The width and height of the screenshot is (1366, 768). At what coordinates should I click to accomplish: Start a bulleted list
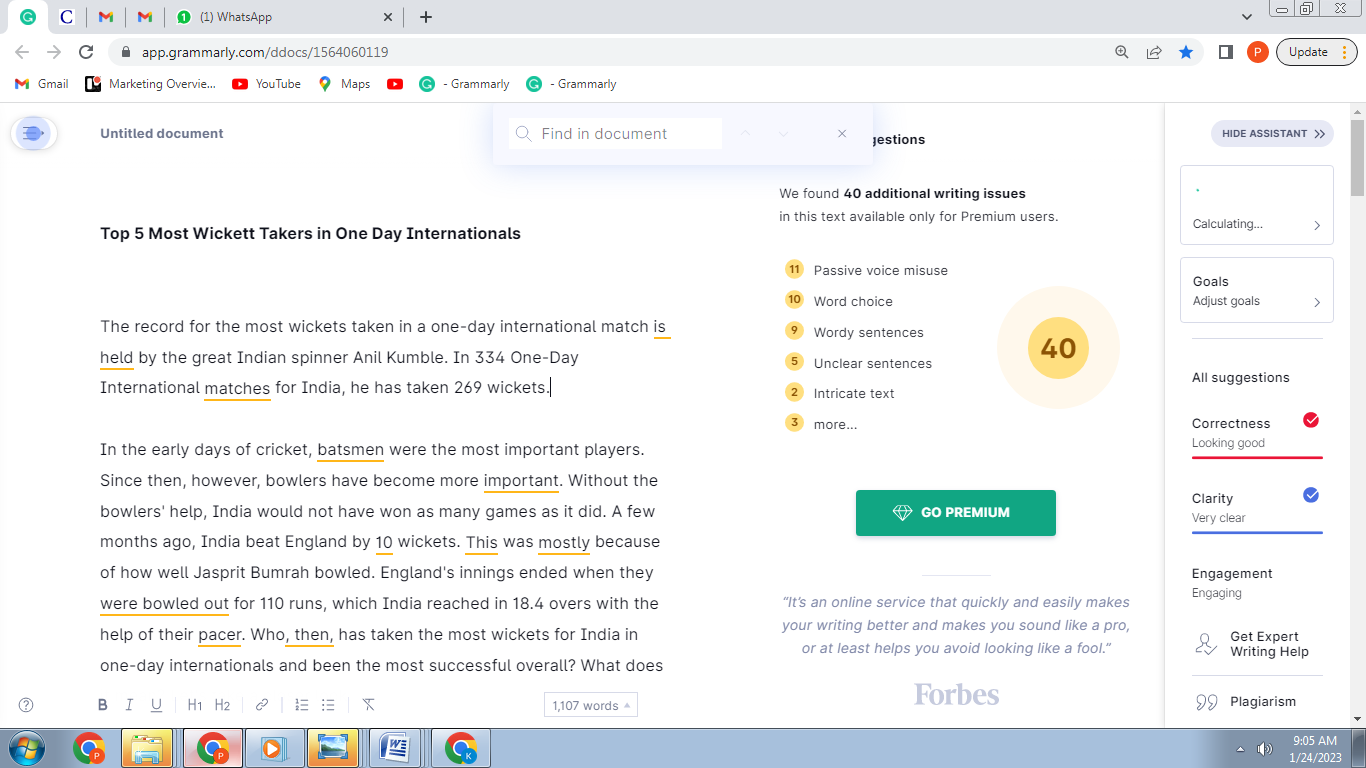point(328,705)
